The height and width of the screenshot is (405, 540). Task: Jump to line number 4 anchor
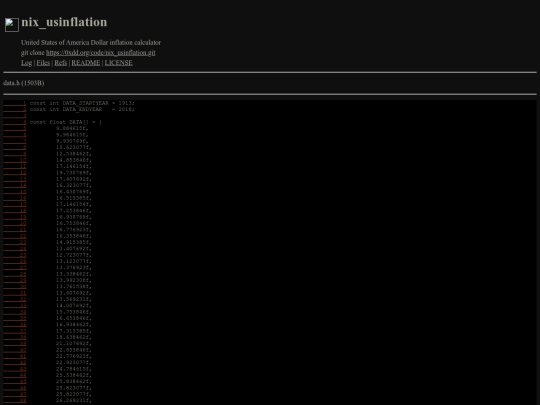point(15,122)
